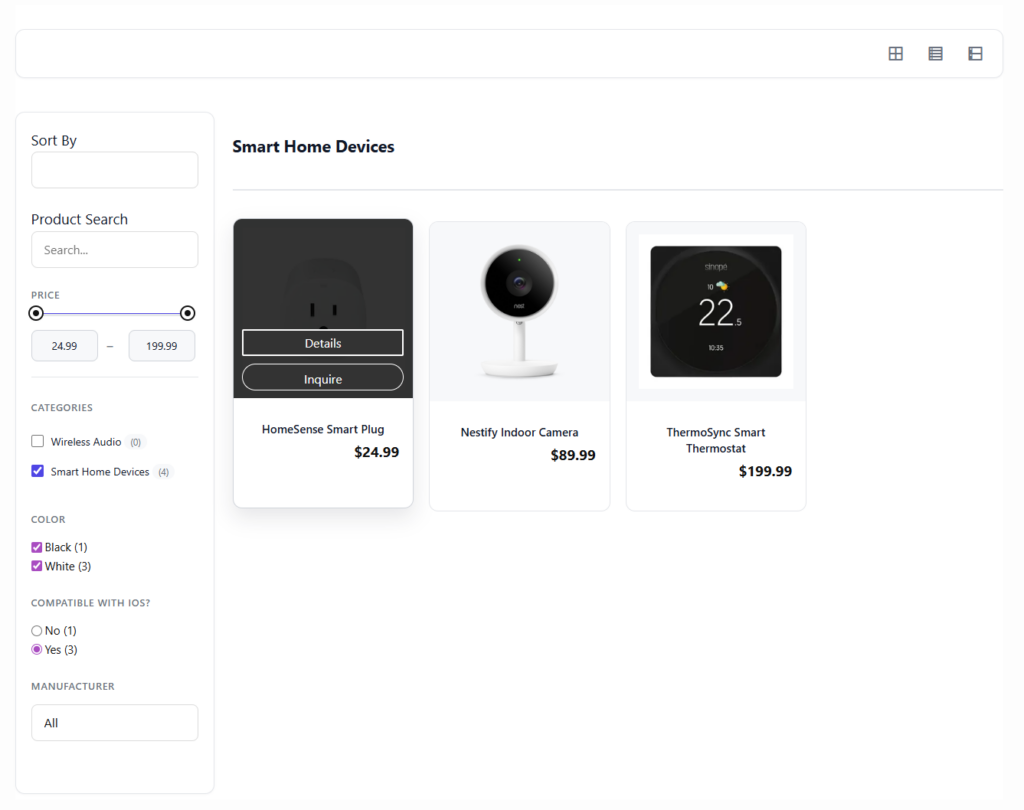This screenshot has width=1024, height=810.
Task: Click the $24.99 price
Action: click(376, 452)
